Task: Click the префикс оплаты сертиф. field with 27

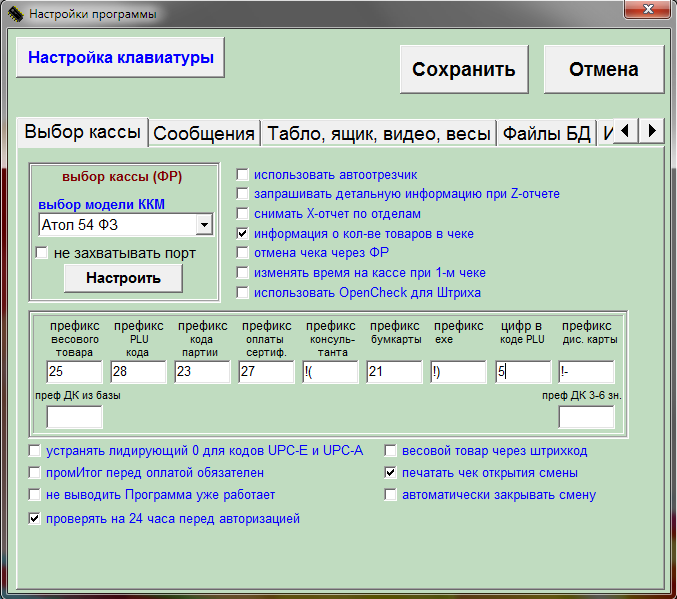Action: [266, 371]
